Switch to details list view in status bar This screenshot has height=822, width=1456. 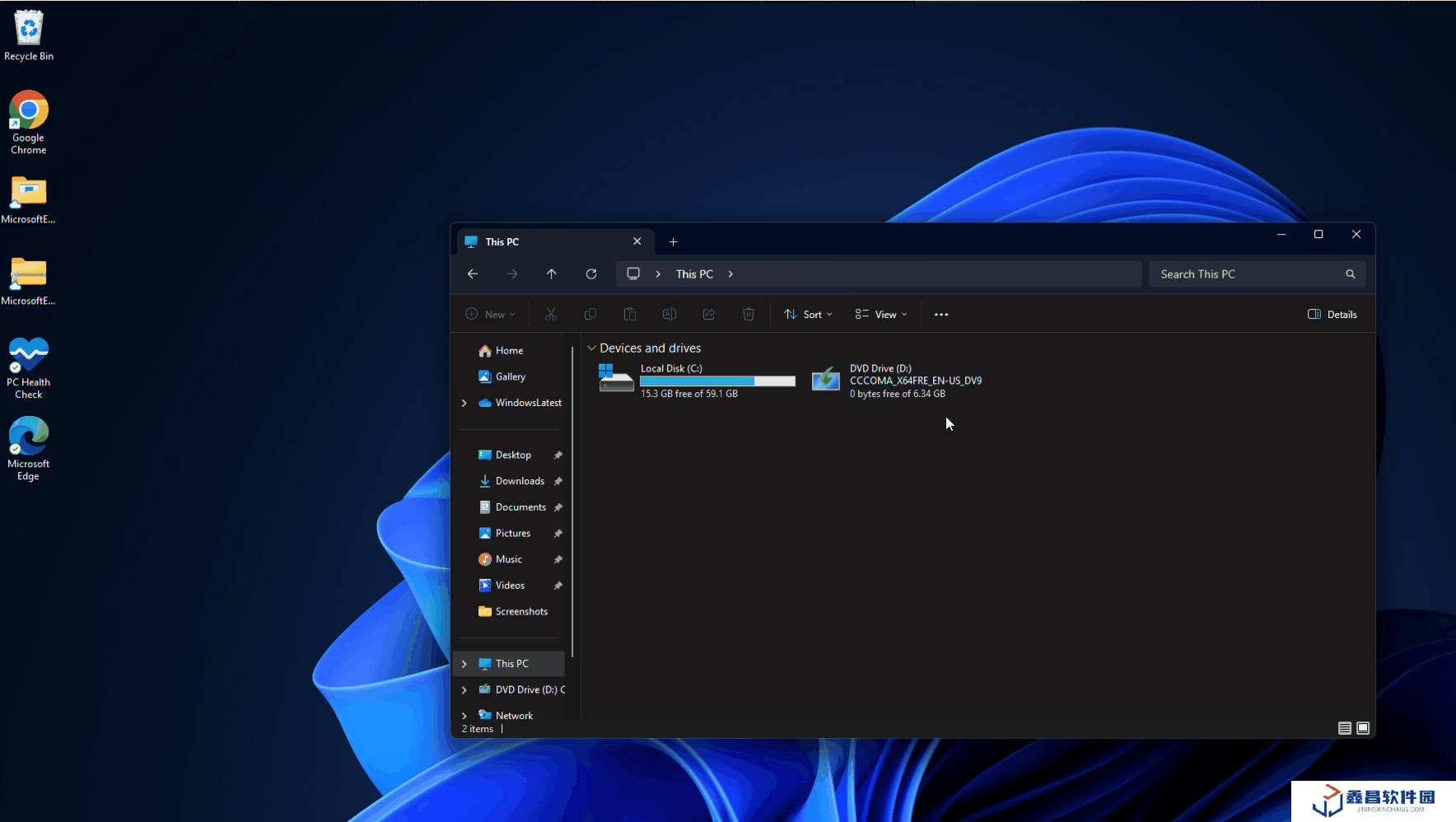tap(1345, 728)
